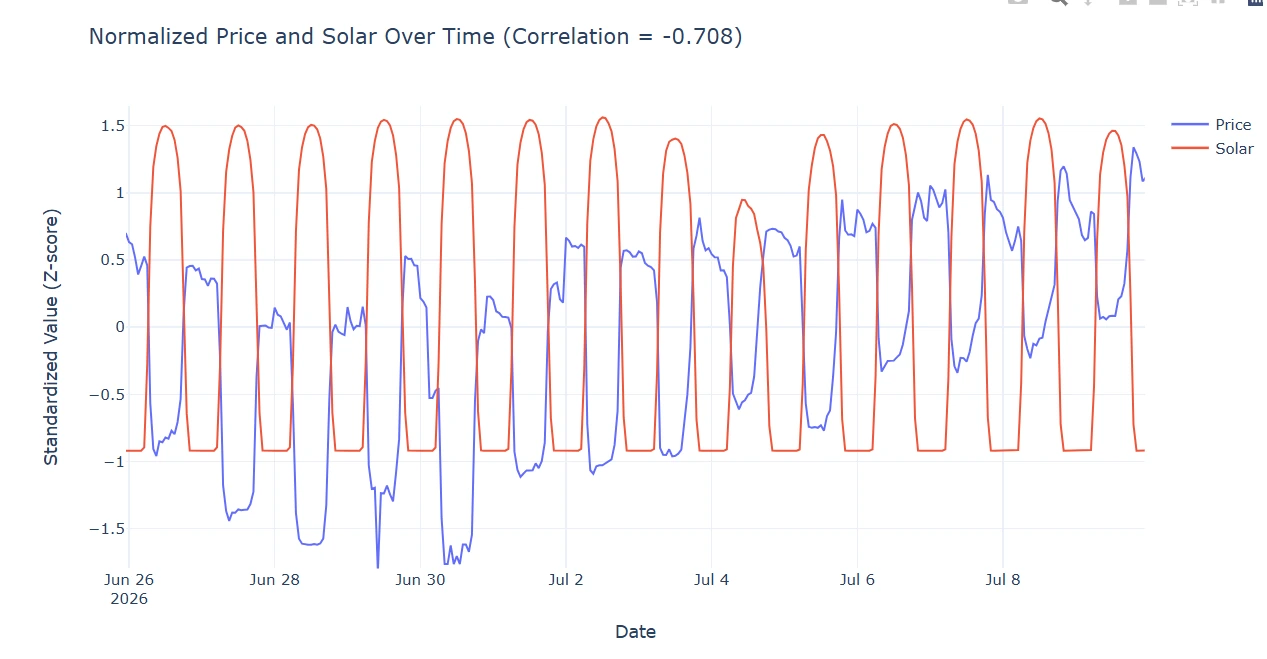This screenshot has height=659, width=1267.
Task: Click the 'Jul 6' x-axis tick label
Action: 857,580
